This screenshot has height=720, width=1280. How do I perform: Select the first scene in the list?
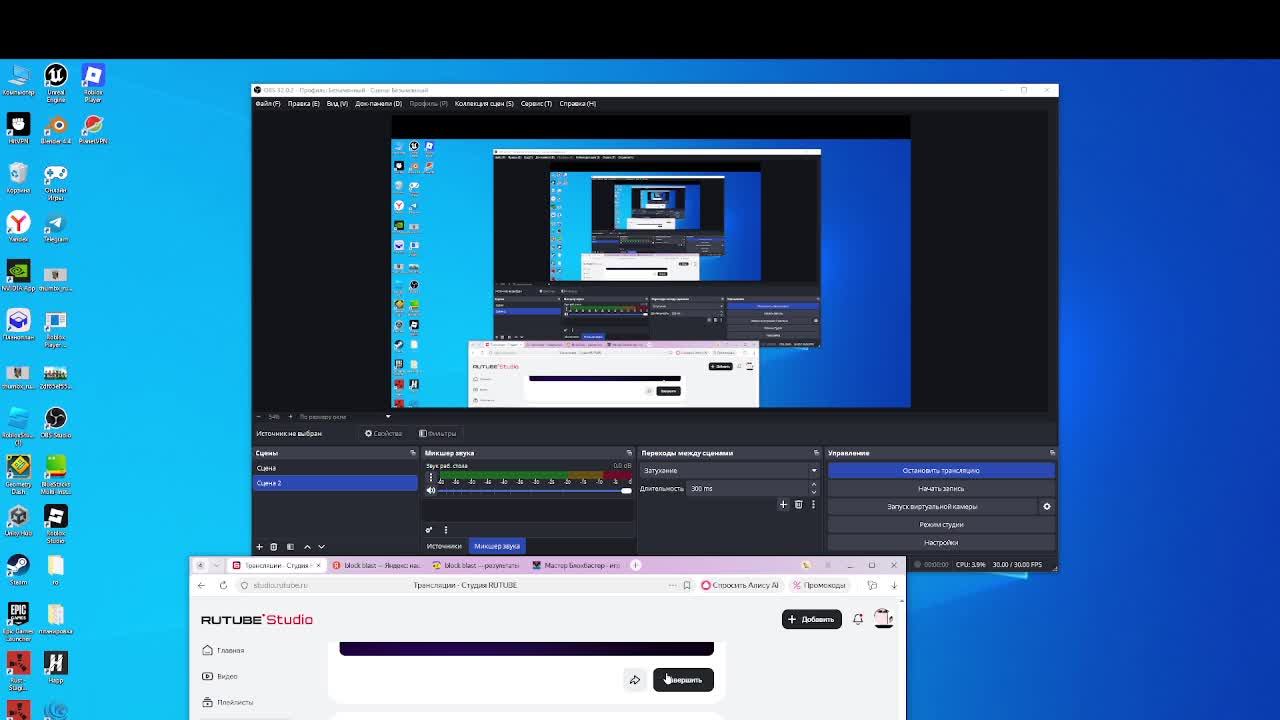[x=335, y=468]
